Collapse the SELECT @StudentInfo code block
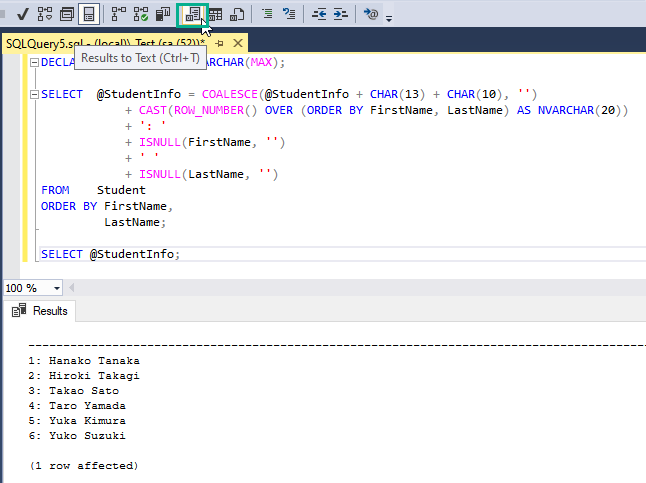This screenshot has height=483, width=646. [33, 95]
